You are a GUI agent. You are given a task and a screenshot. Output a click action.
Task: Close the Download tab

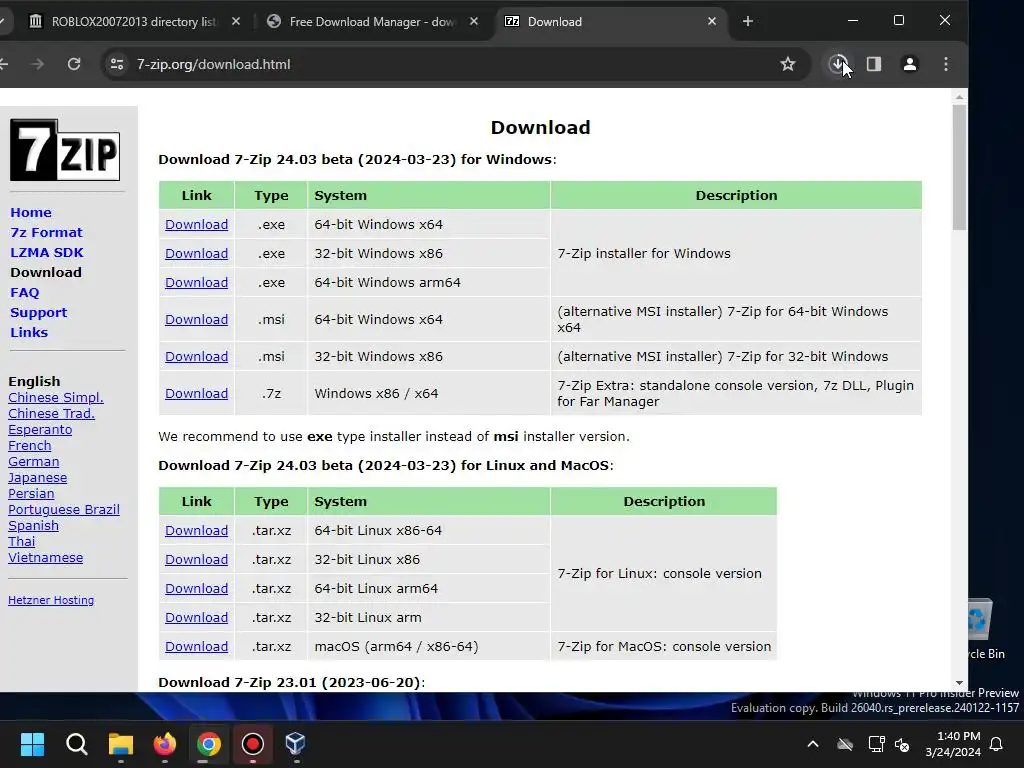coord(712,22)
